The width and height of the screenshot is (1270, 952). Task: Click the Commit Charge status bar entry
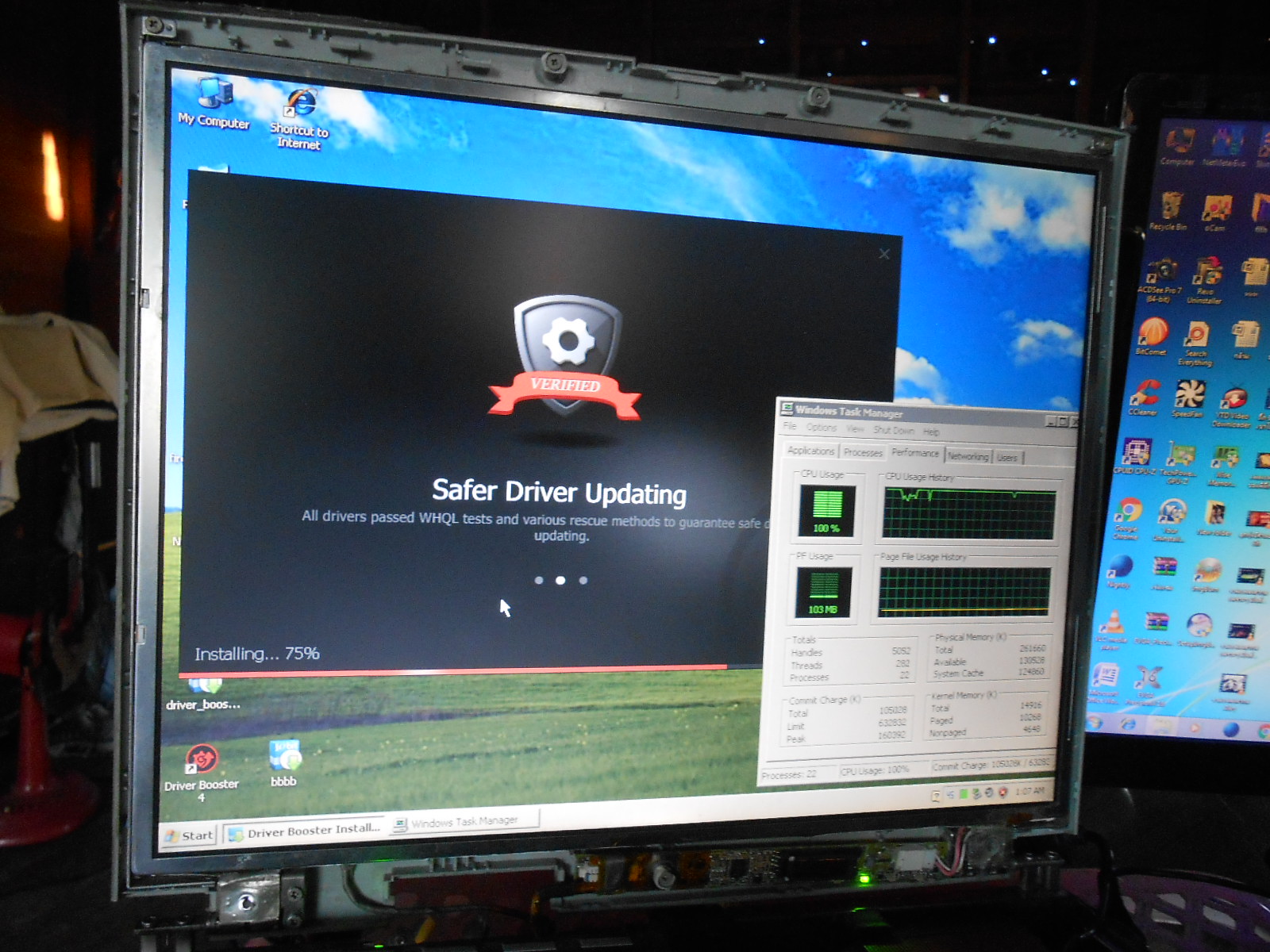point(992,766)
